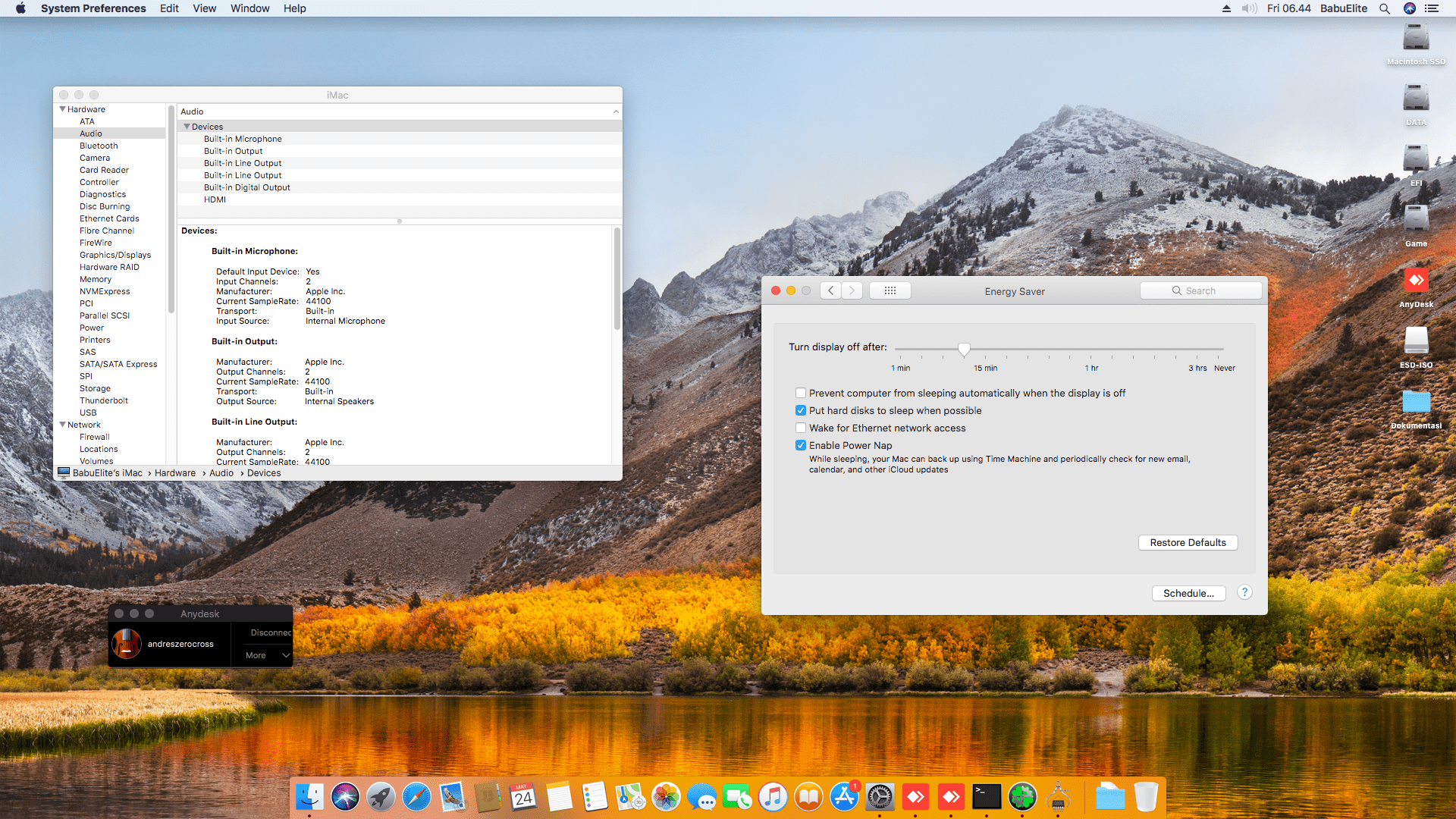This screenshot has width=1456, height=819.
Task: Uncheck Enable Power Nap
Action: tap(801, 445)
